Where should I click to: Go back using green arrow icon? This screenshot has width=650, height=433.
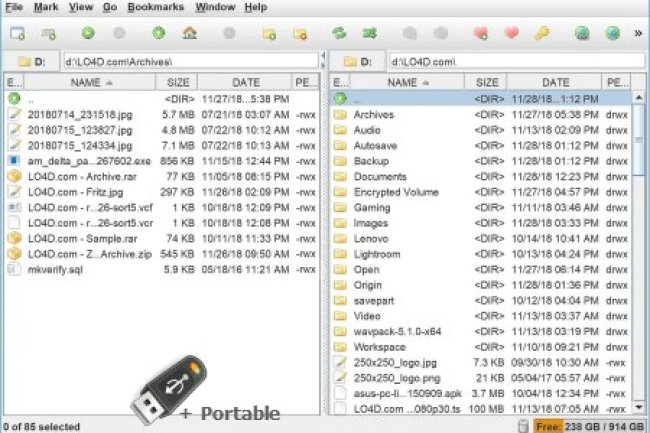pyautogui.click(x=88, y=33)
